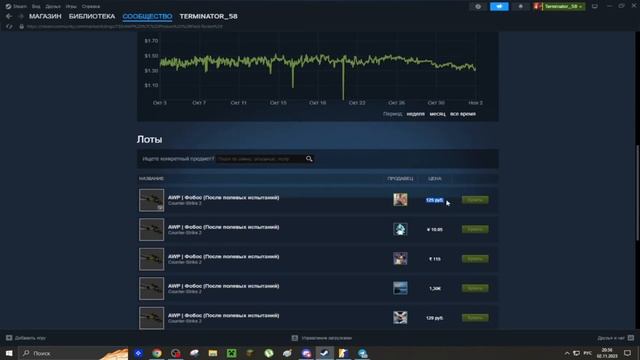Open the TERMINATOR_58 profile tab
Image resolution: width=640 pixels, height=360 pixels.
(209, 16)
